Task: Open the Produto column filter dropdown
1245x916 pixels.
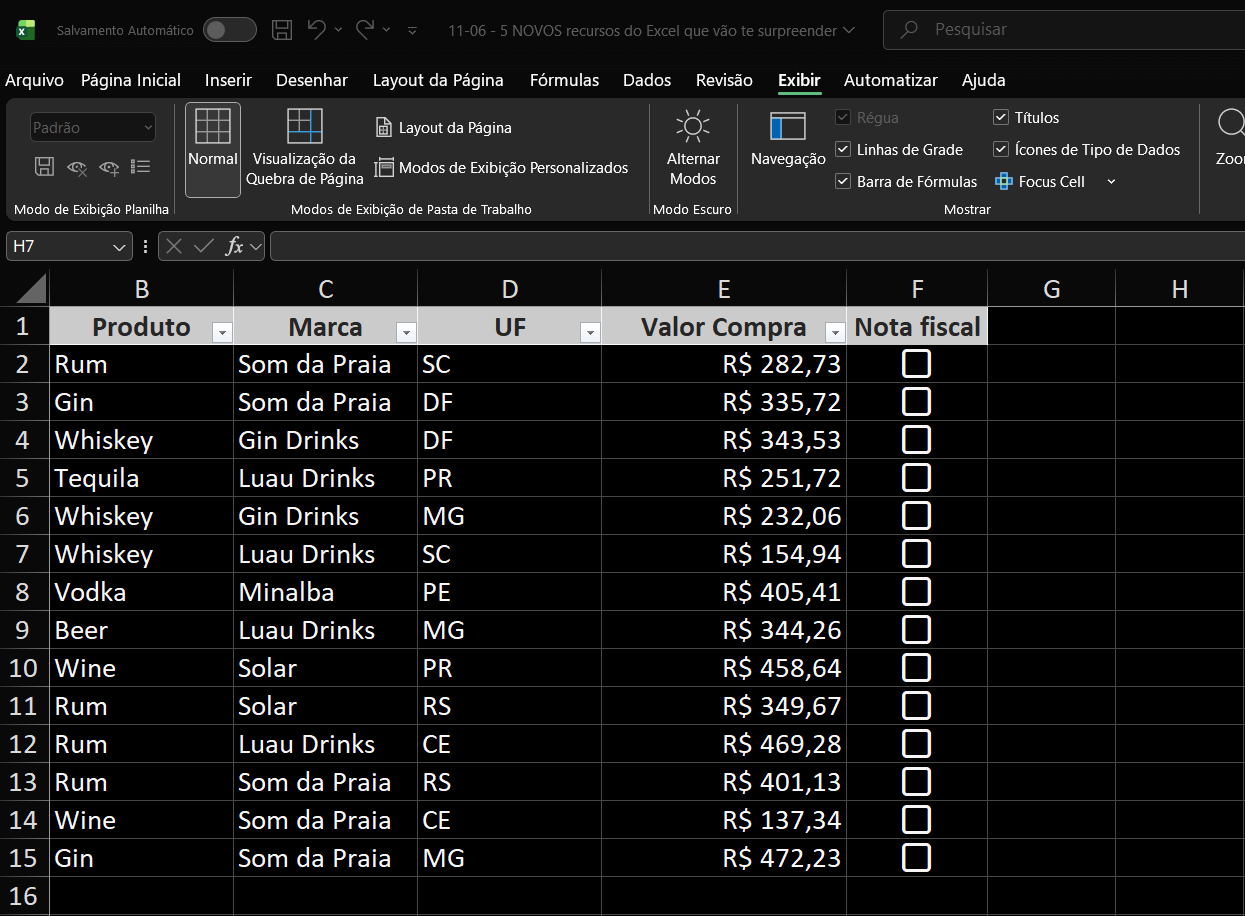Action: (x=222, y=332)
